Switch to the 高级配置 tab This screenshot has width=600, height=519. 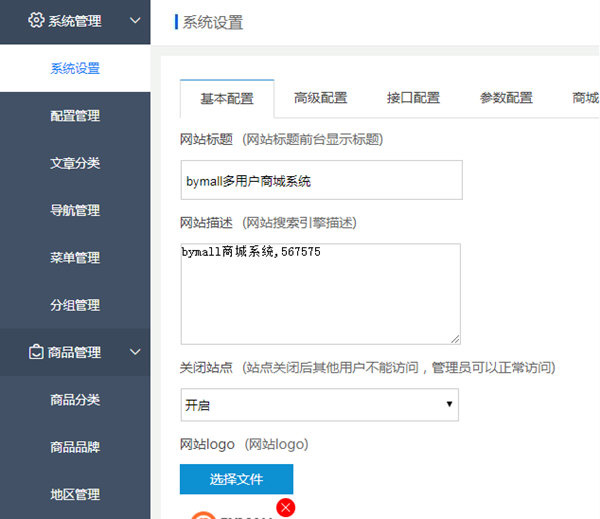coord(320,98)
